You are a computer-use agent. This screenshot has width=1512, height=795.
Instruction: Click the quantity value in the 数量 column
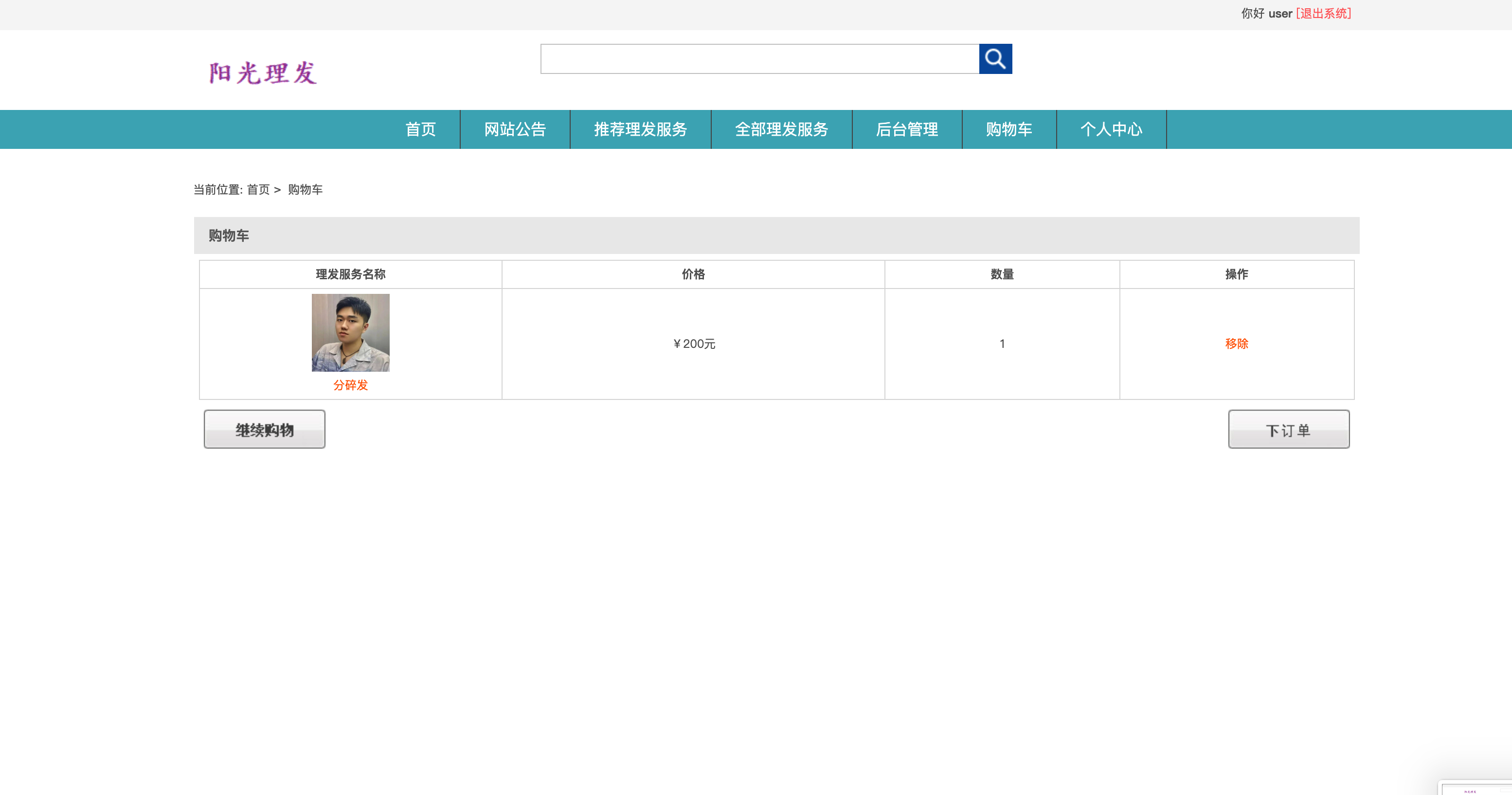pos(1001,344)
